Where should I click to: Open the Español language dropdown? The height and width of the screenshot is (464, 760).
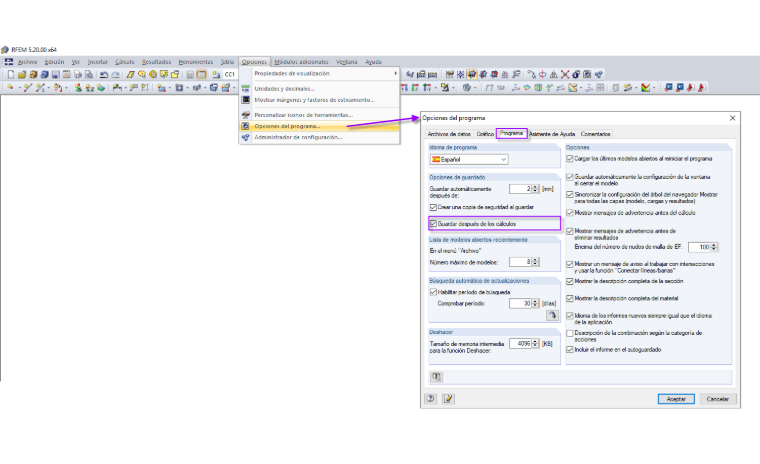[469, 159]
